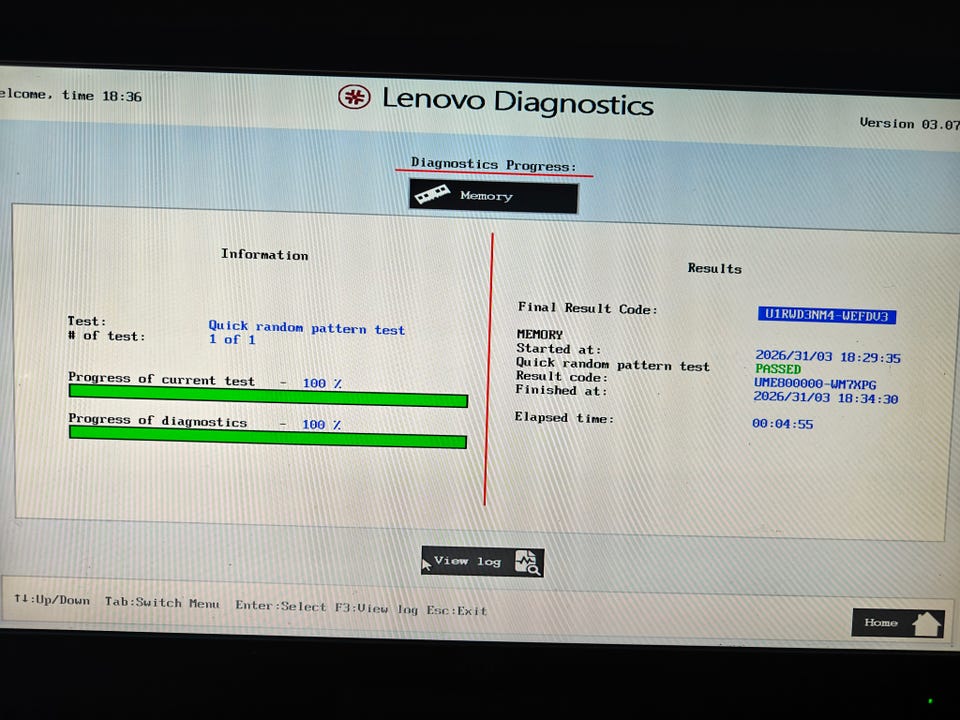960x720 pixels.
Task: Click the 'Esc:Exit' shortcut hint
Action: click(457, 610)
